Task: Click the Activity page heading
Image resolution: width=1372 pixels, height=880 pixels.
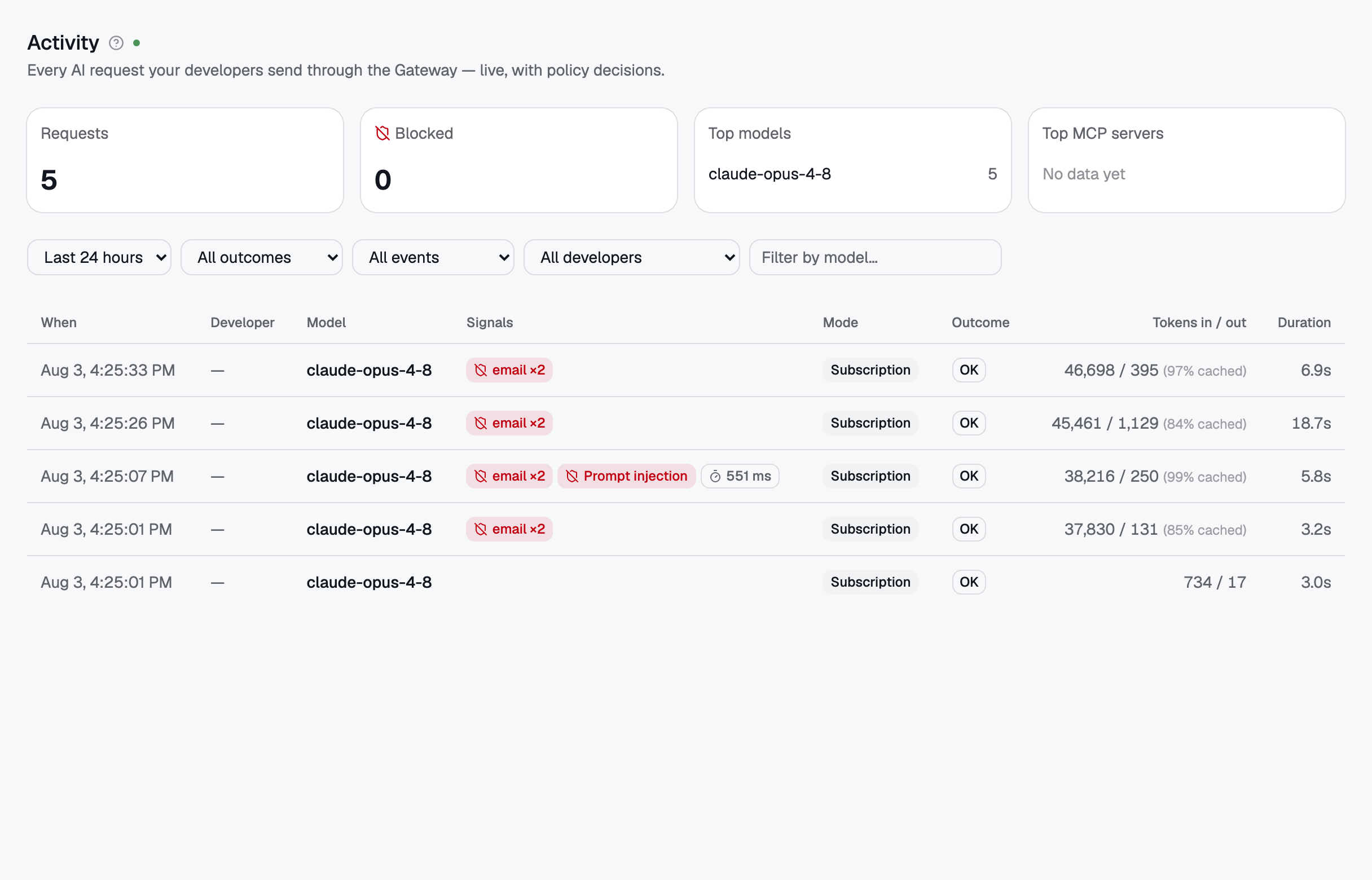Action: click(63, 43)
